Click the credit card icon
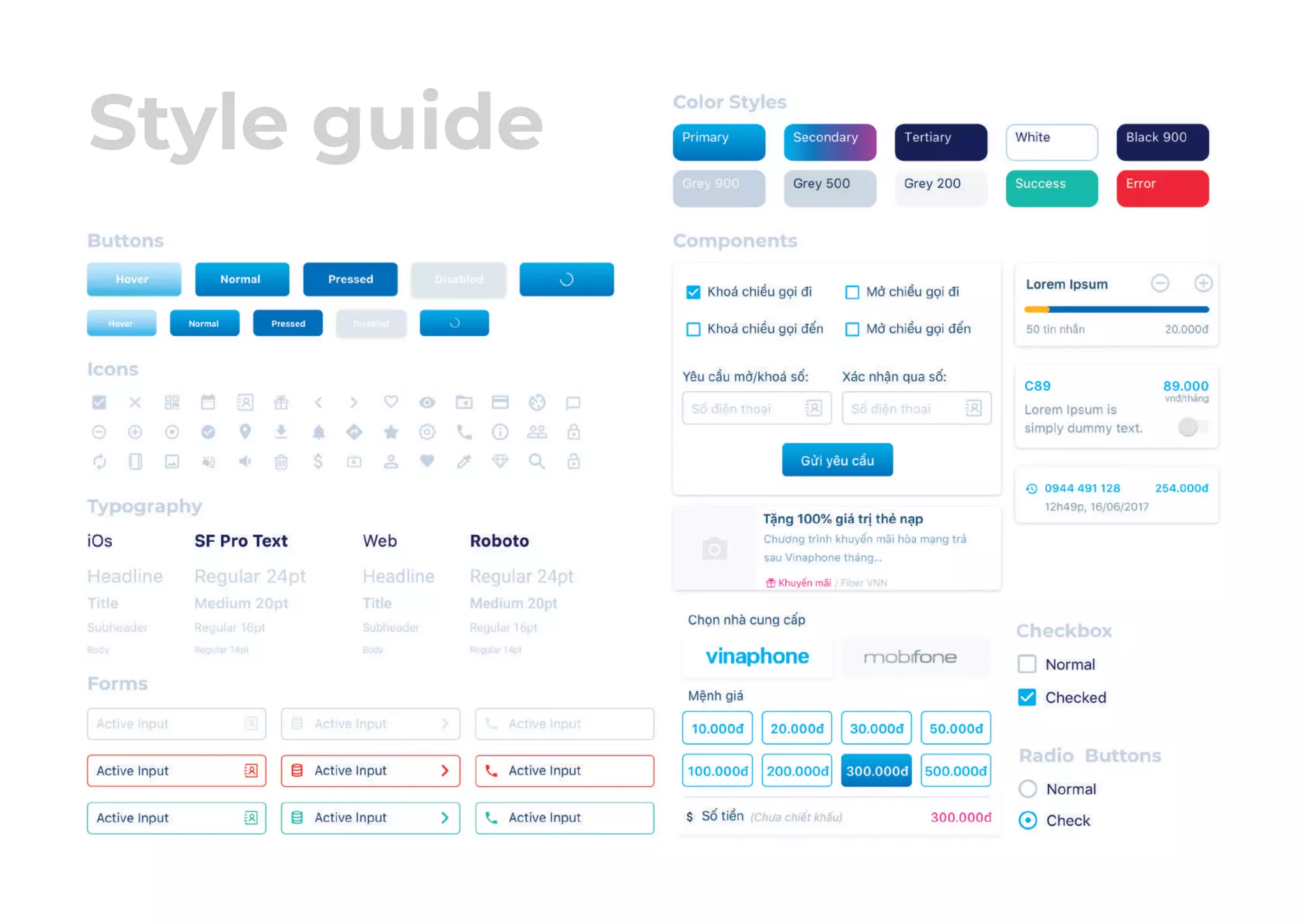Screen dimensions: 1307x924 click(x=500, y=402)
